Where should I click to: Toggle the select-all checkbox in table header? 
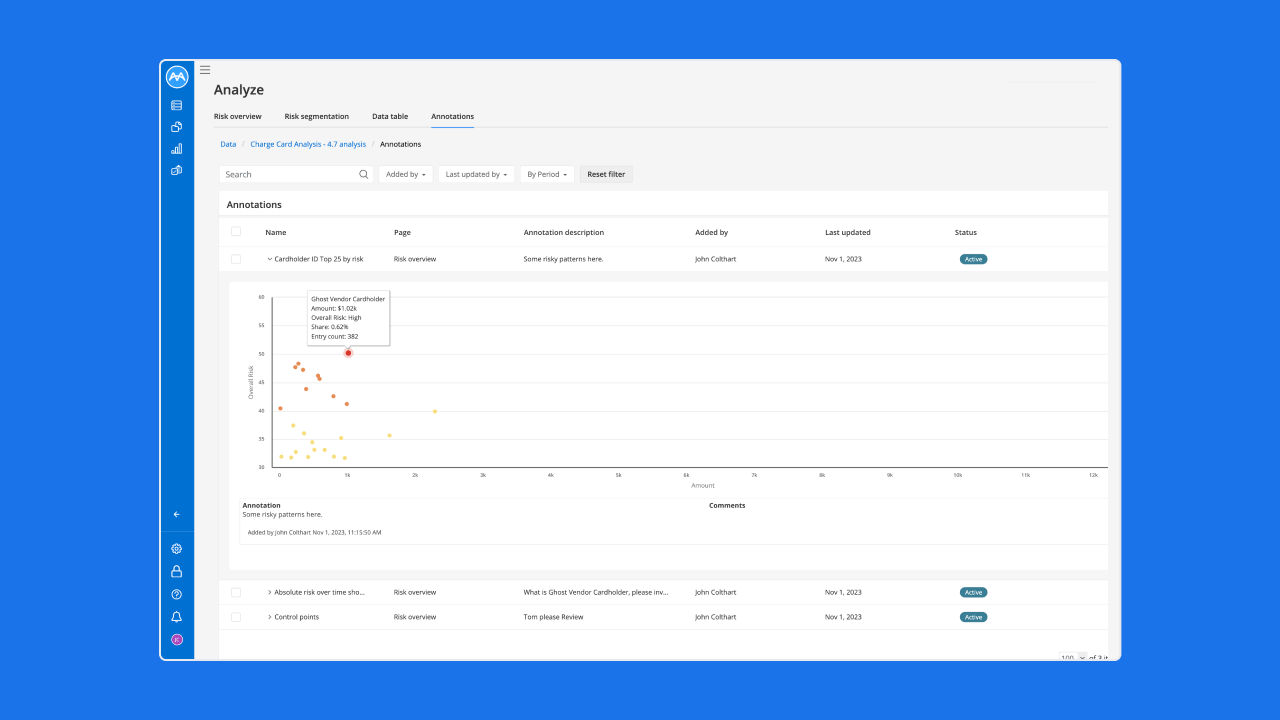236,232
